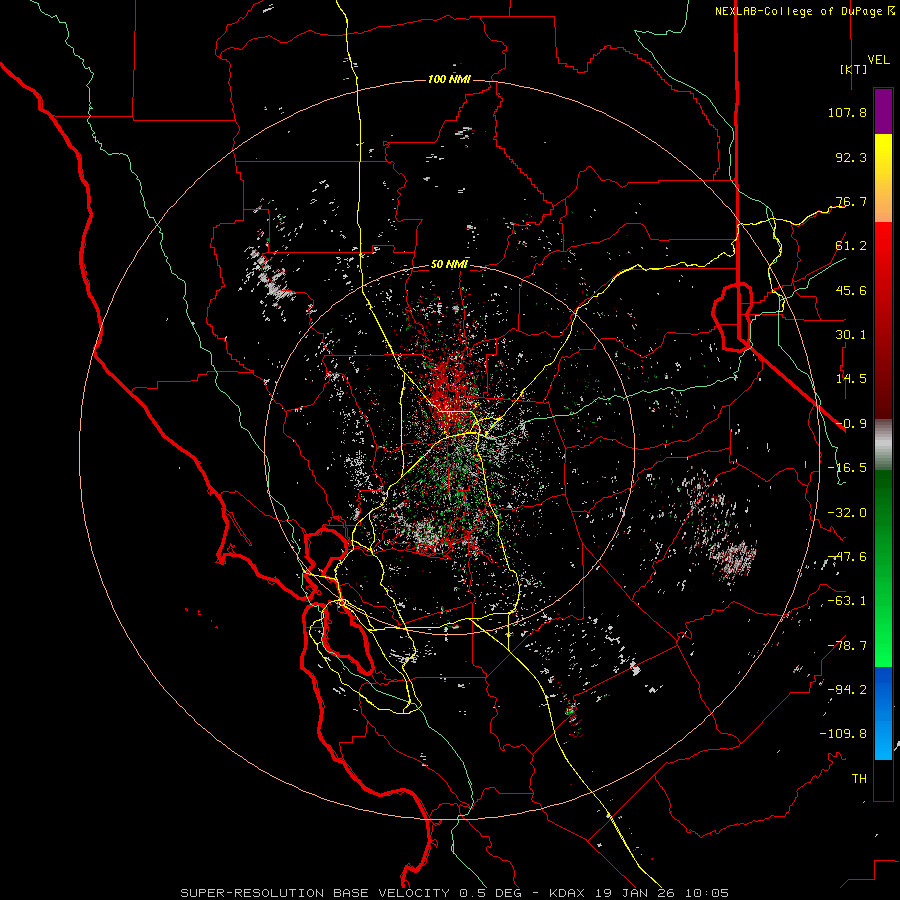Click the purple segment of the color bar
The height and width of the screenshot is (900, 900).
pyautogui.click(x=883, y=112)
